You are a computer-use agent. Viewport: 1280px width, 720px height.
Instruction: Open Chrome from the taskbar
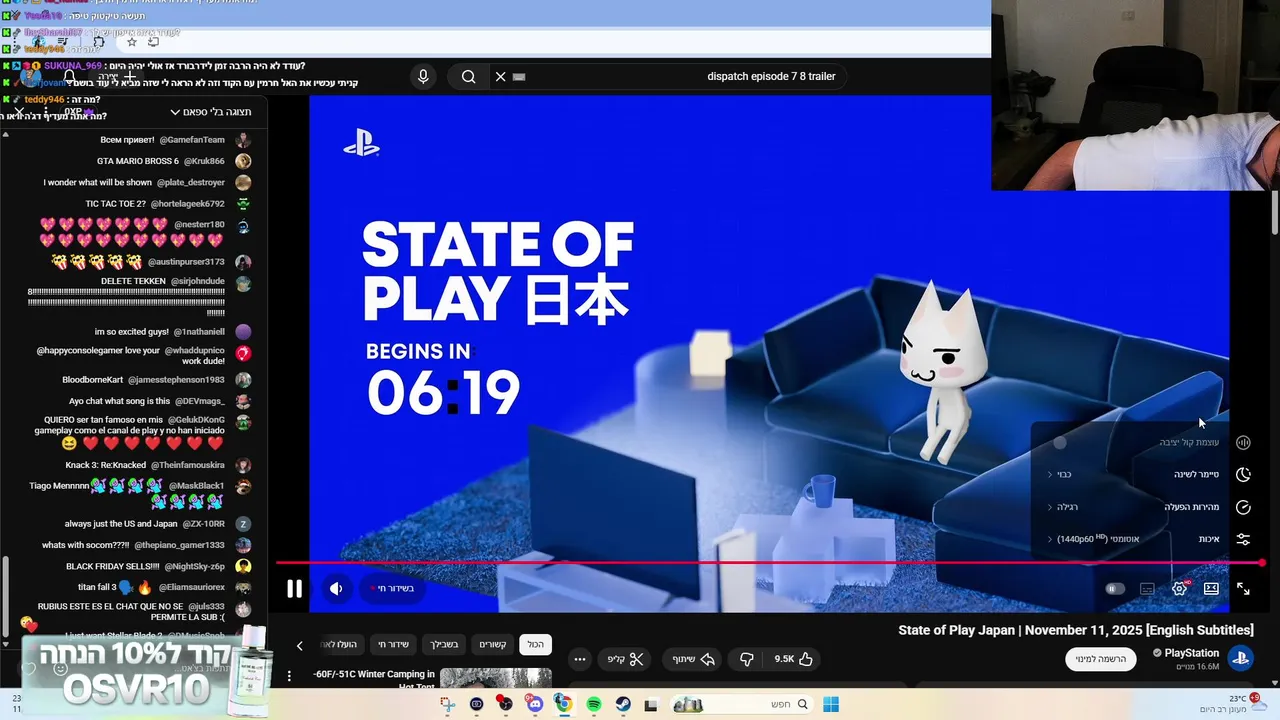(564, 705)
